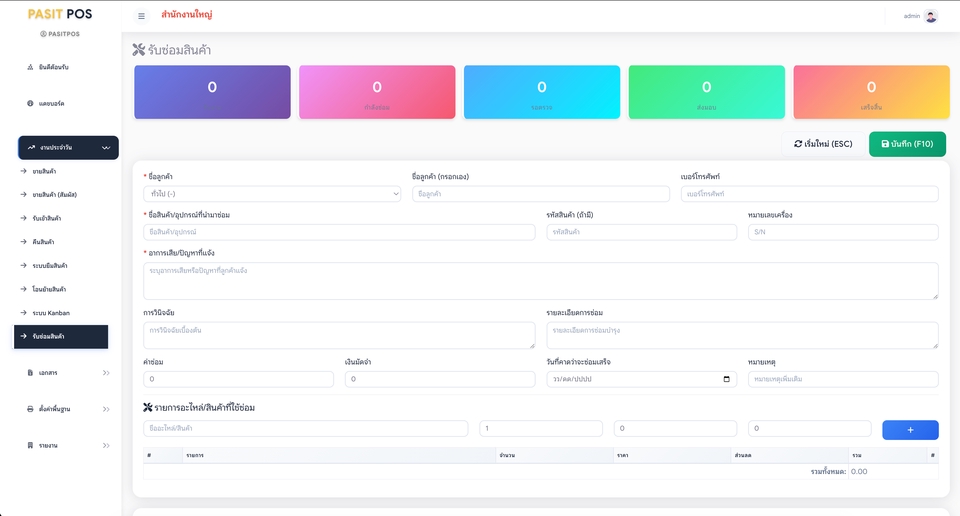The image size is (960, 516).
Task: Click the basic settings (ตั้งค่าพื้นฐาน) printer icon
Action: (30, 408)
